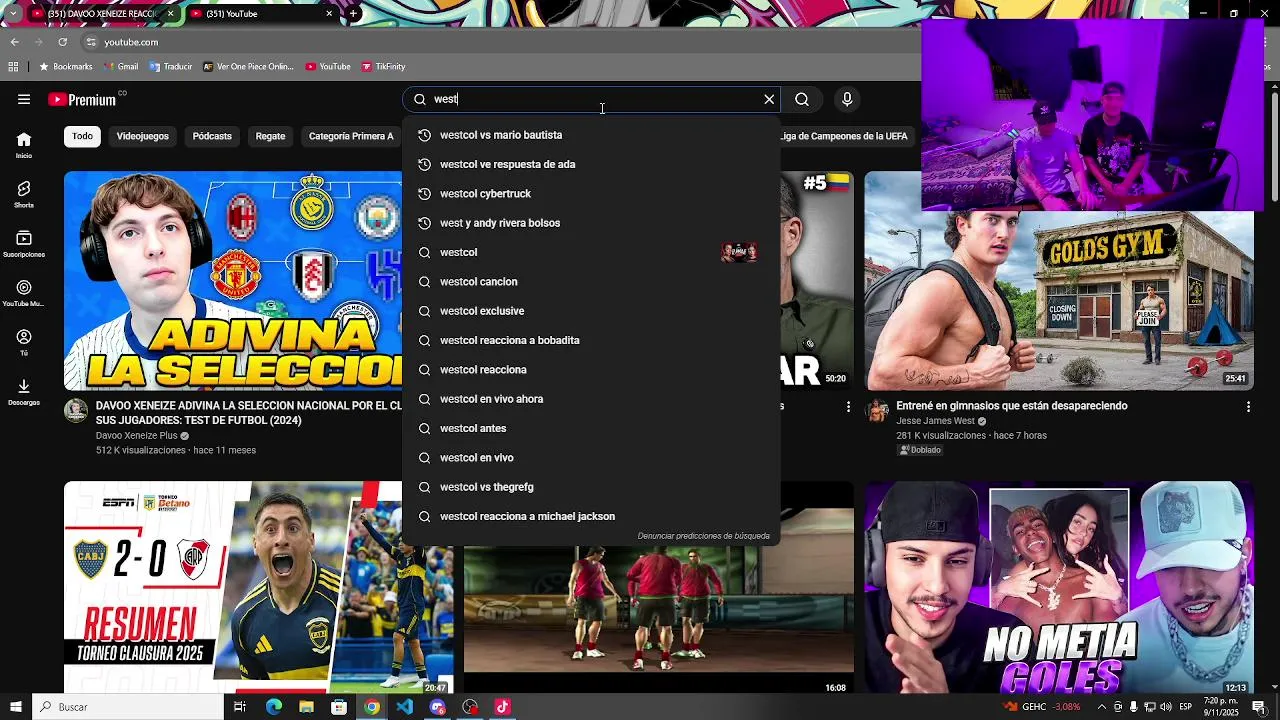Open Shorts in the sidebar
The image size is (1280, 720).
coord(24,194)
